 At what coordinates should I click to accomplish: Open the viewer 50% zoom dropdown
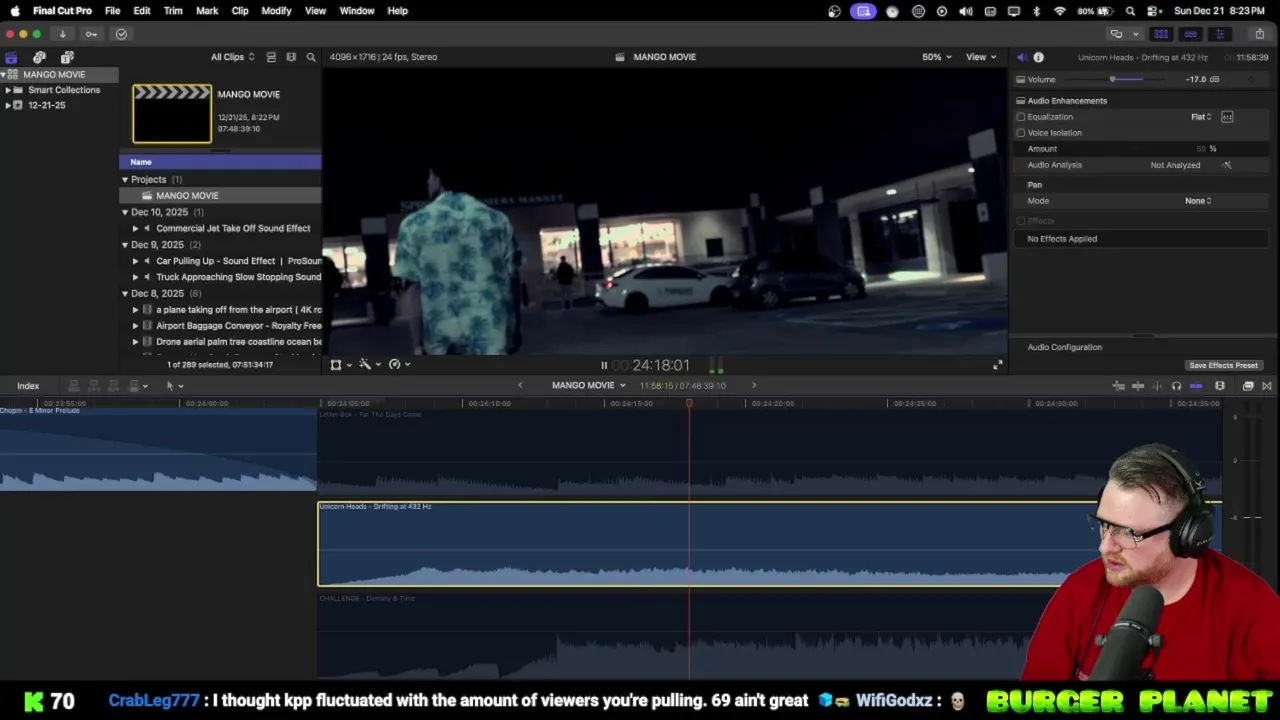[x=936, y=57]
